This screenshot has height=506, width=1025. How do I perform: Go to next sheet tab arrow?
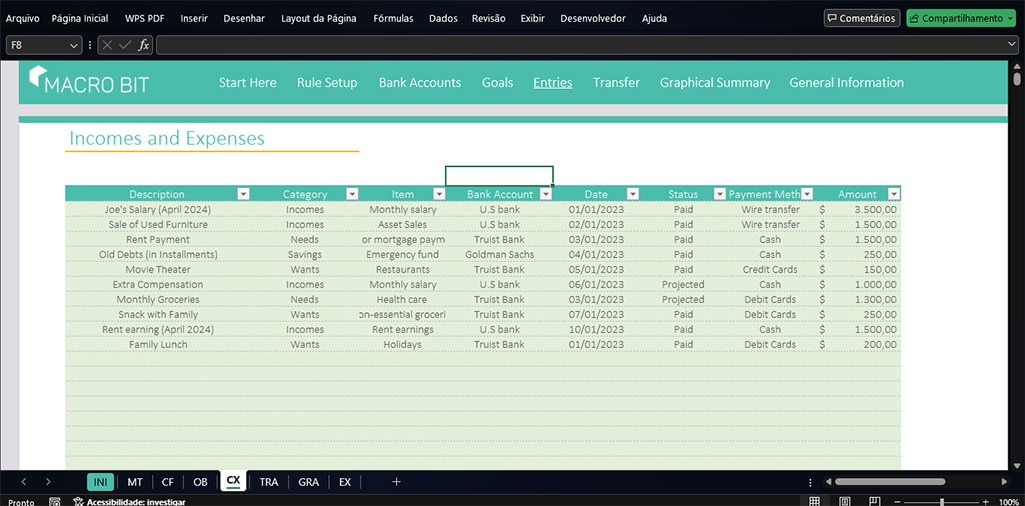coord(48,482)
